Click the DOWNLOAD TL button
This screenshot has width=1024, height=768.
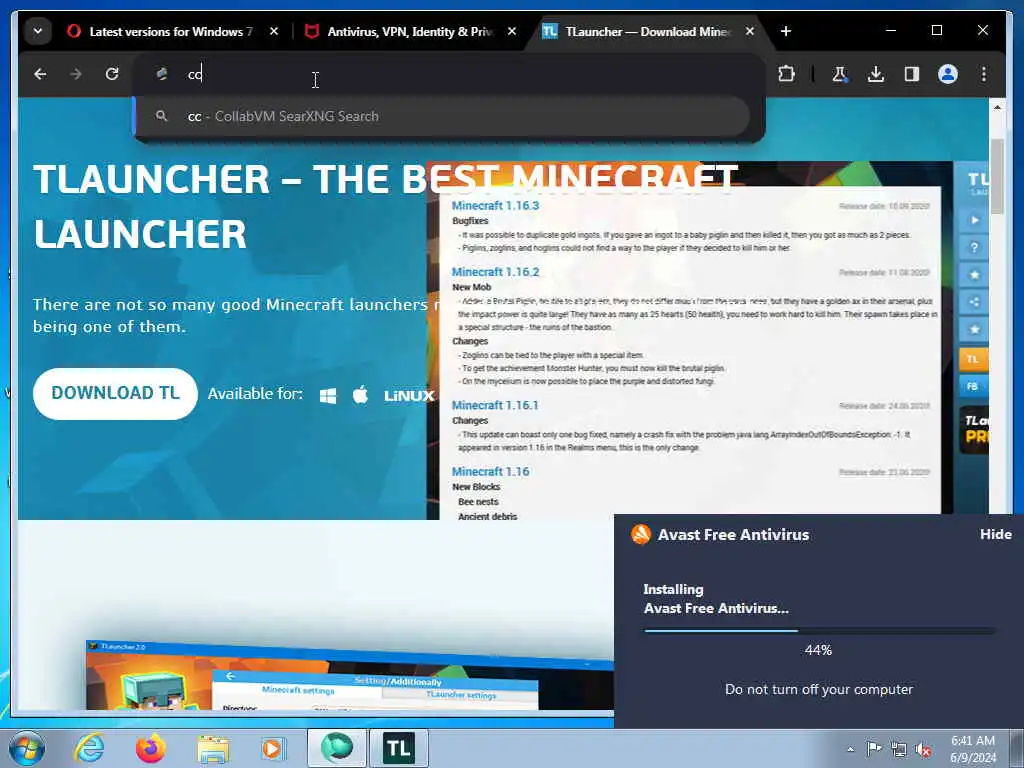(x=115, y=393)
